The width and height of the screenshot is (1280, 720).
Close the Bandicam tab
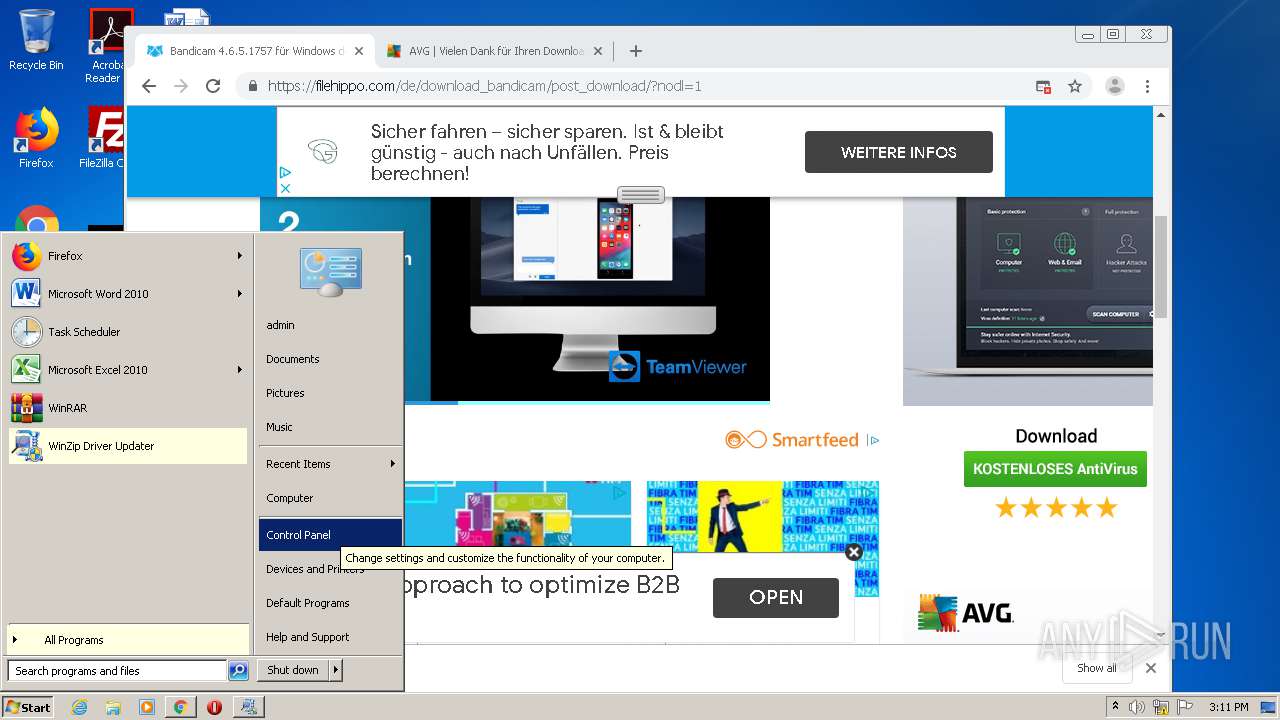(358, 51)
